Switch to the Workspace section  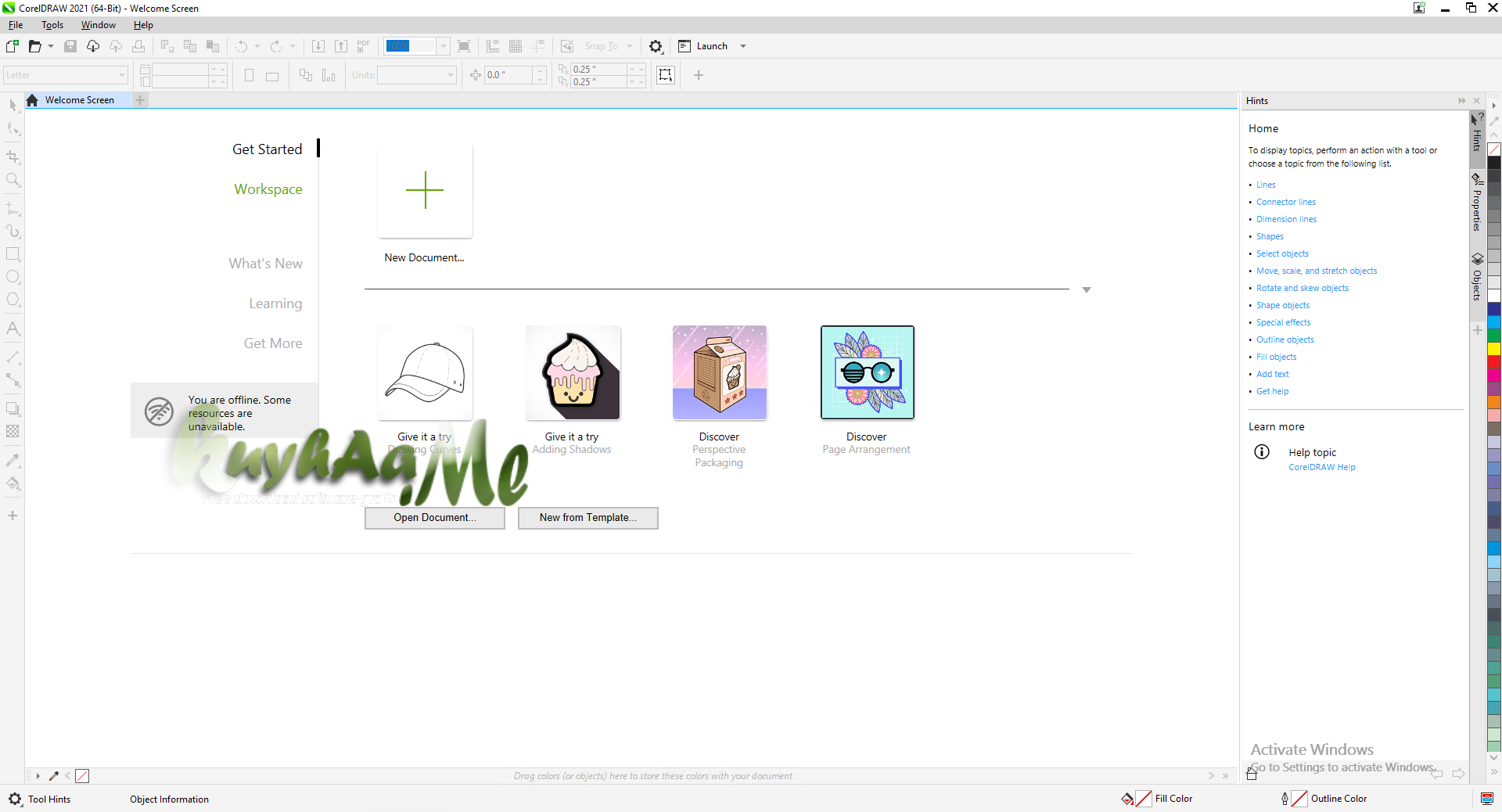[x=268, y=189]
